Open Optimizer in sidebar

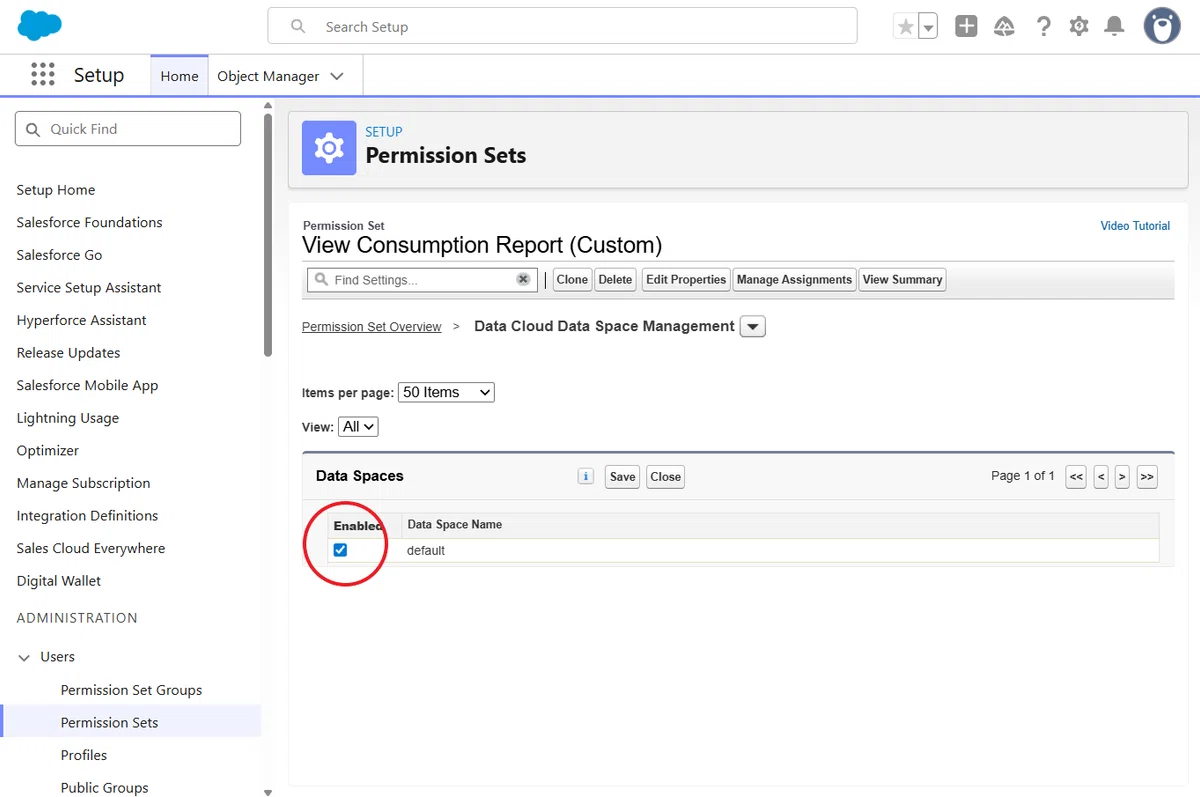point(47,450)
